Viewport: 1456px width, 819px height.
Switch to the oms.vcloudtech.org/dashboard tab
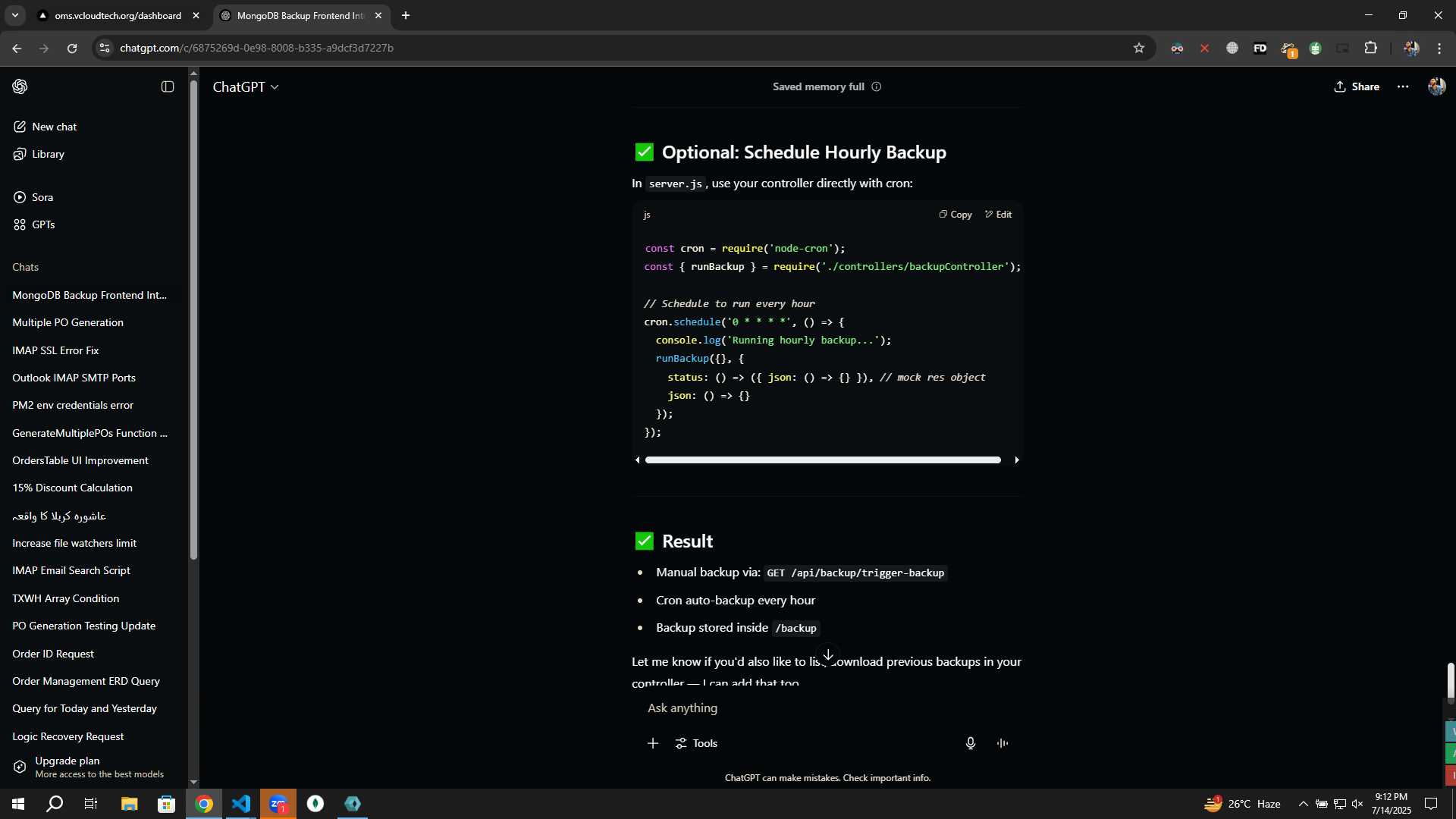pos(118,15)
